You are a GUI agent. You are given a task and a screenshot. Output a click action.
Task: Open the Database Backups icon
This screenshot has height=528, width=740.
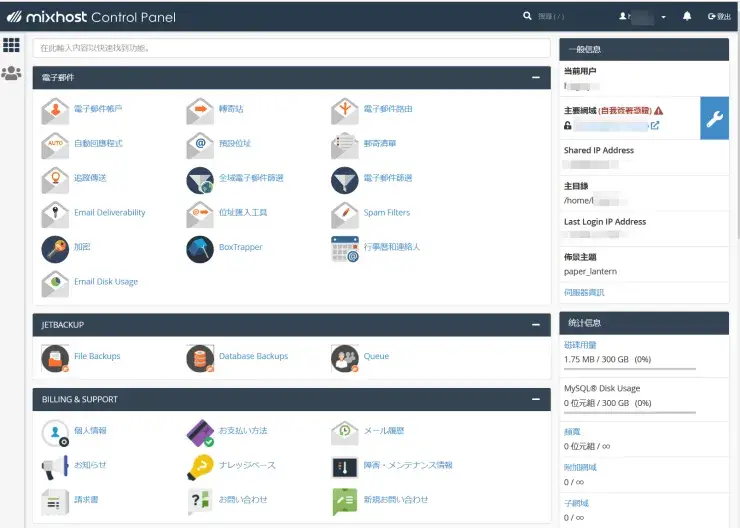point(200,358)
